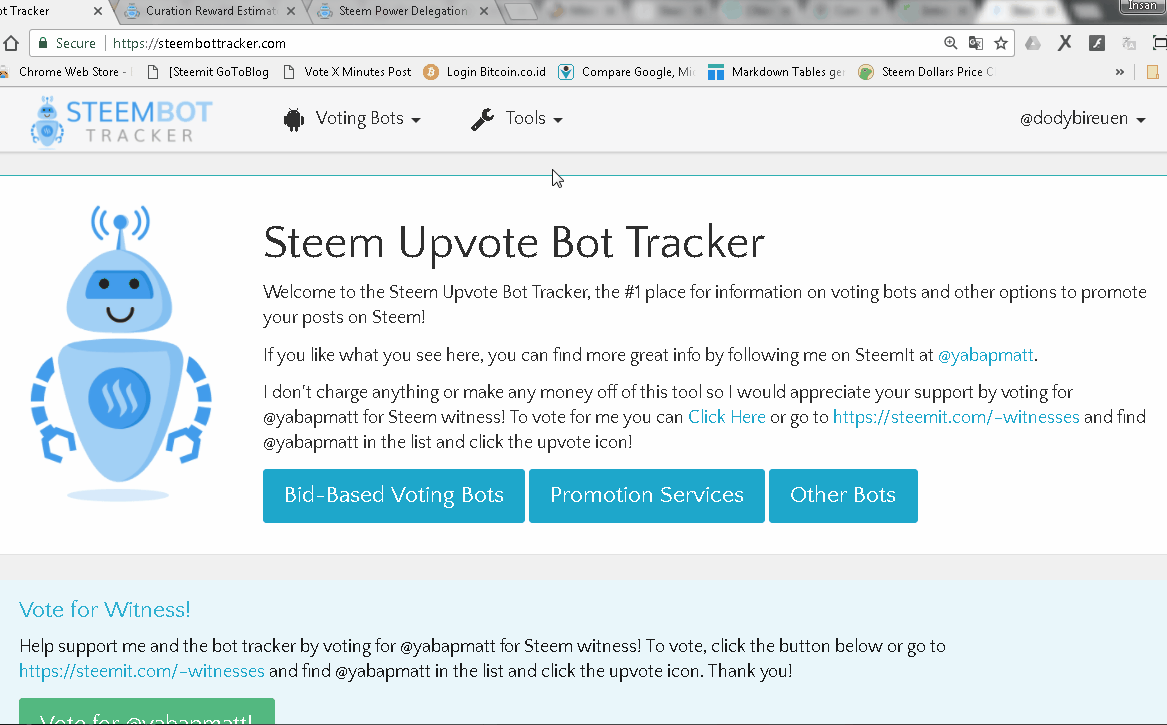Close the Bot Tracker tab
Screen dimensions: 1167x725
pos(97,11)
